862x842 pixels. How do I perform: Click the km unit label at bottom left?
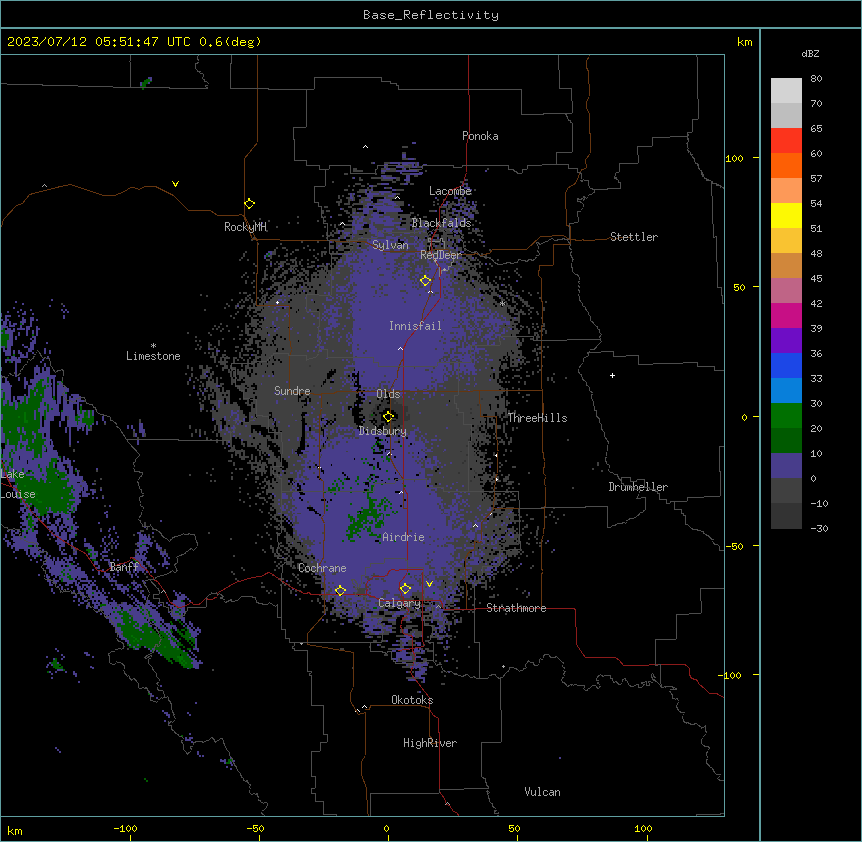coord(15,830)
